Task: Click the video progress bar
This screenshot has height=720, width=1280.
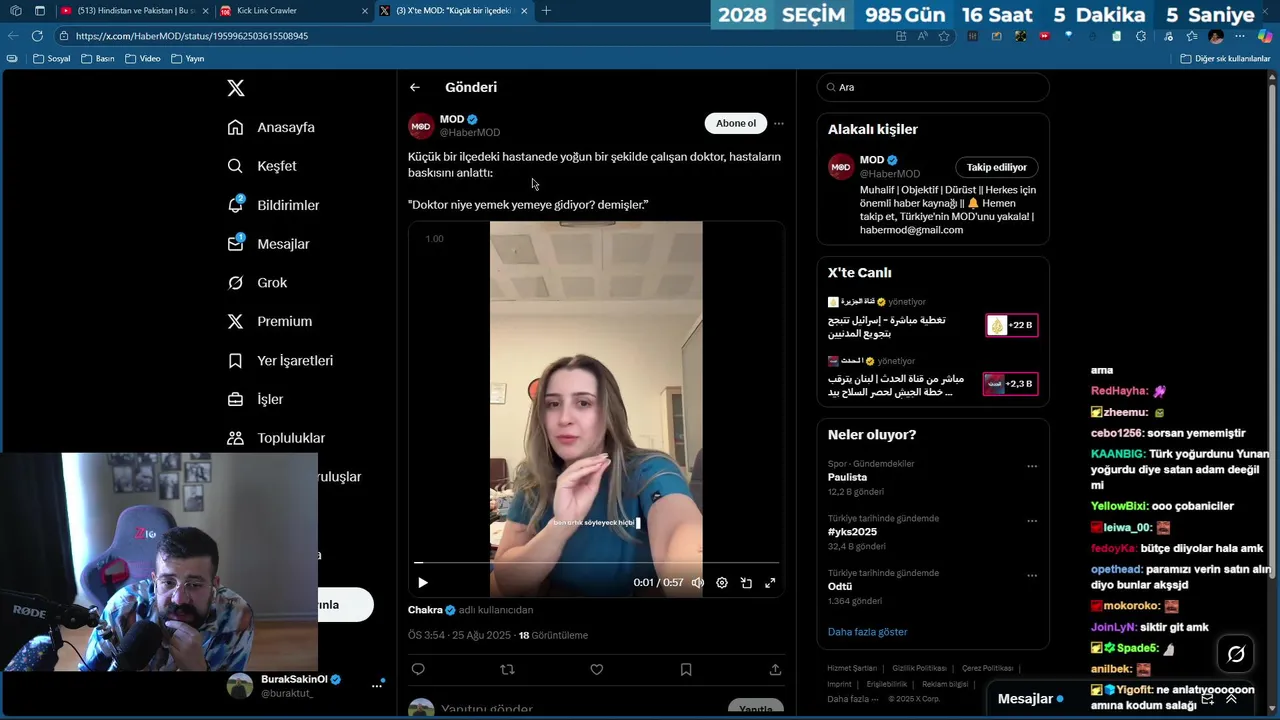Action: point(596,563)
